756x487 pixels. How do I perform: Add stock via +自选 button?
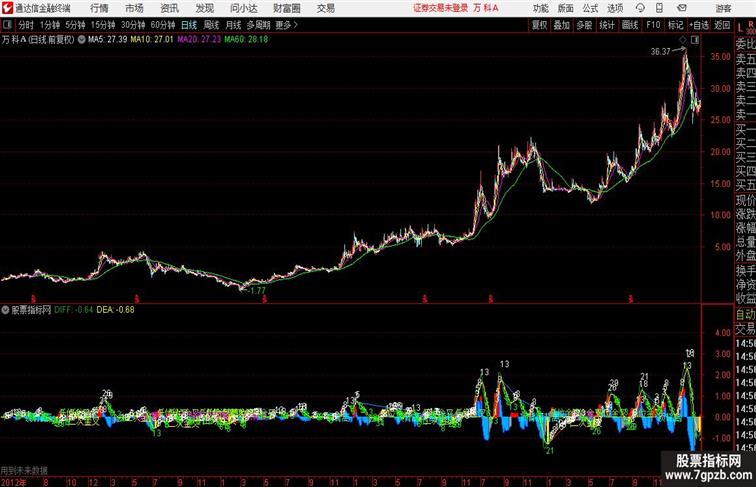[x=699, y=25]
